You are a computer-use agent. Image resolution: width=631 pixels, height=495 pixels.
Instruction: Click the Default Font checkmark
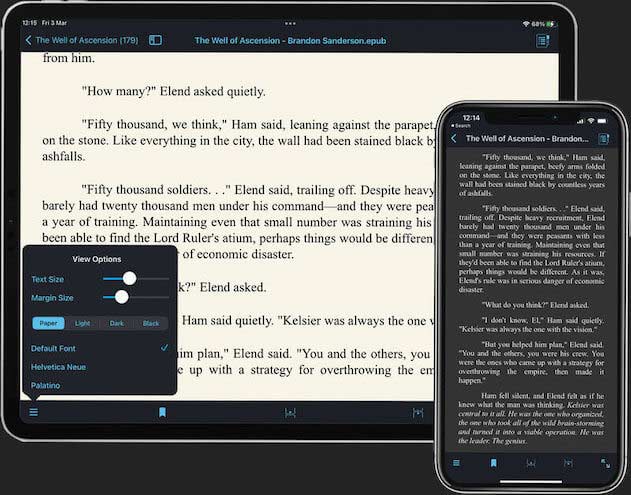coord(164,348)
